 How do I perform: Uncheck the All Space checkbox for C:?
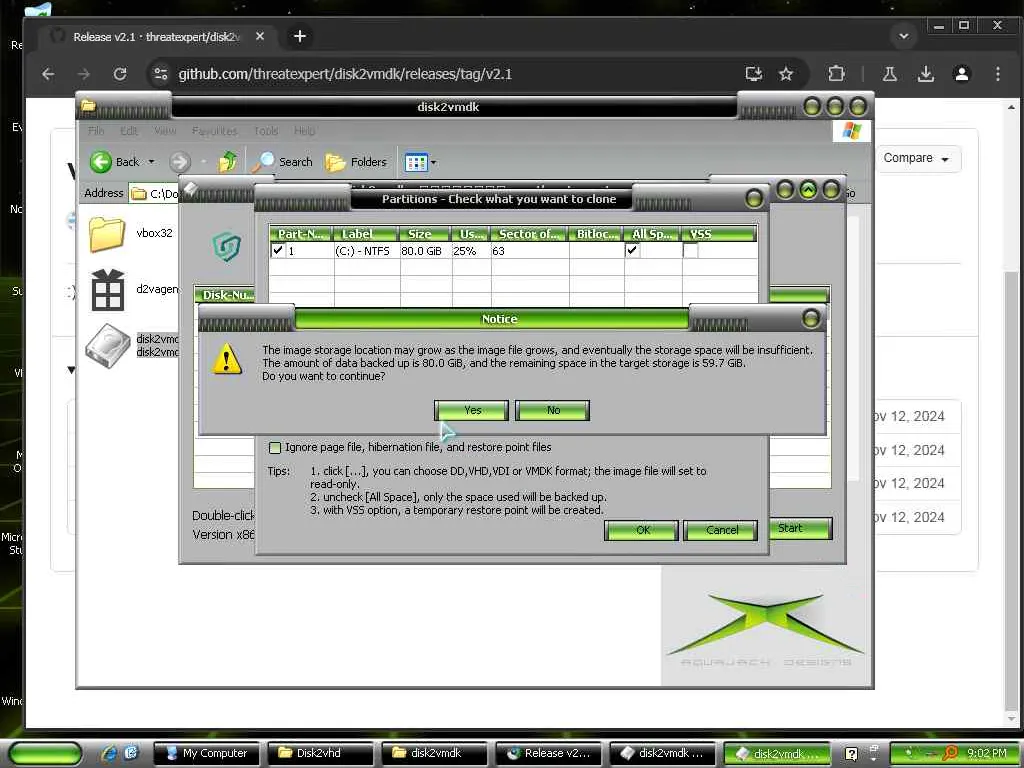click(632, 250)
